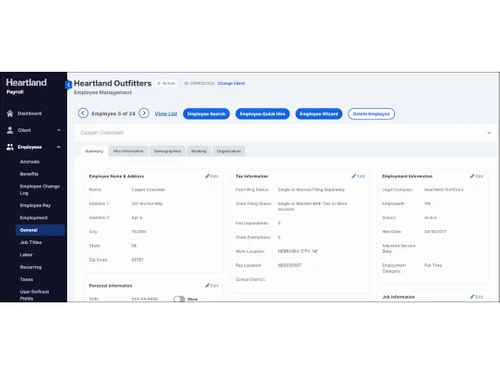Screen dimensions: 500x375
Task: Expand the Client menu chevron
Action: pos(59,130)
